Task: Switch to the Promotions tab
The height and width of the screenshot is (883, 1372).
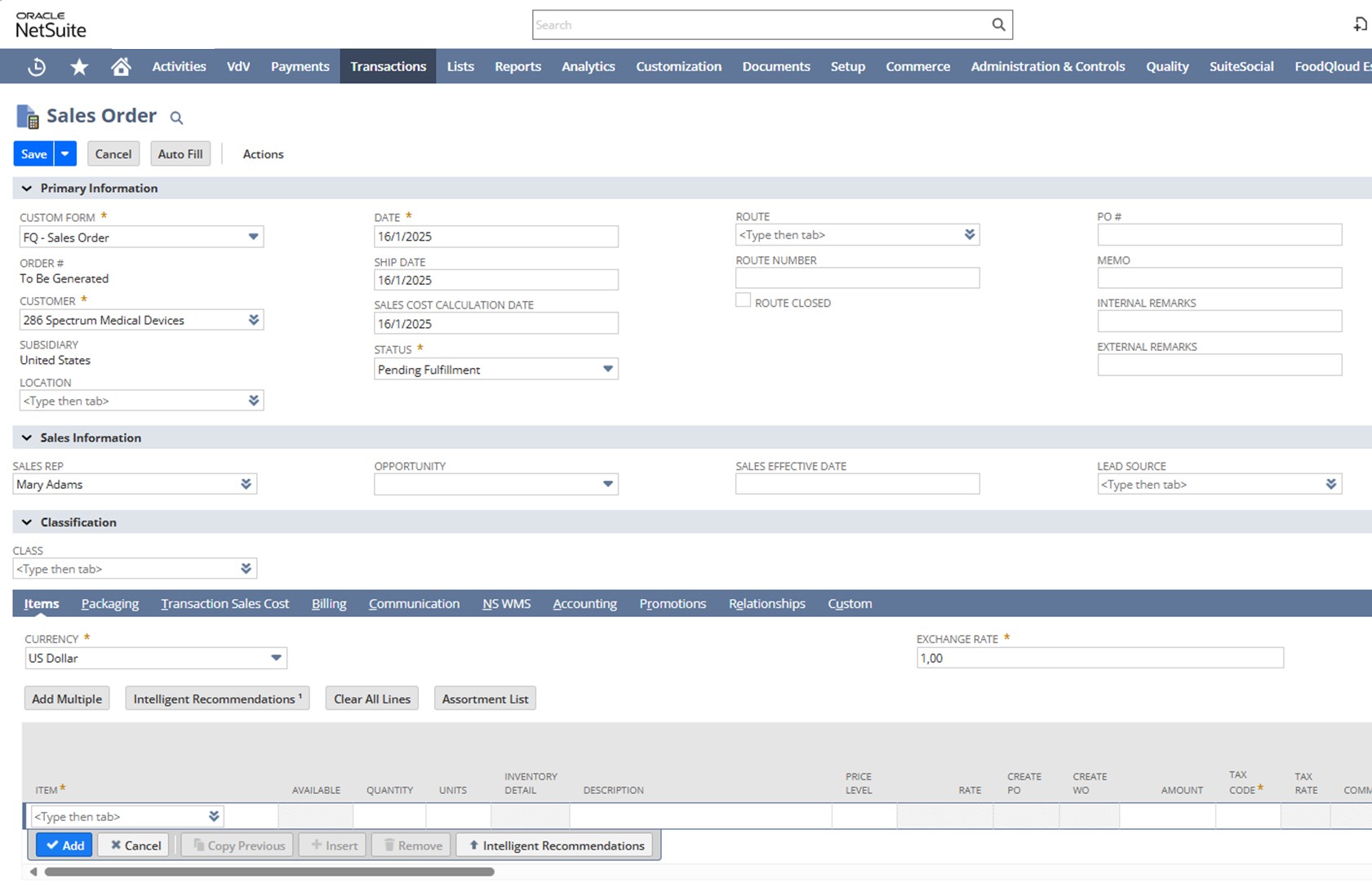Action: (673, 604)
